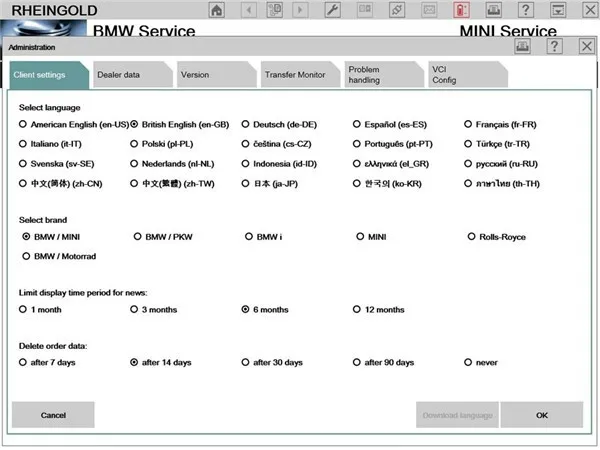This screenshot has height=450, width=600.
Task: Choose BMW / Motorrad brand
Action: [59, 256]
